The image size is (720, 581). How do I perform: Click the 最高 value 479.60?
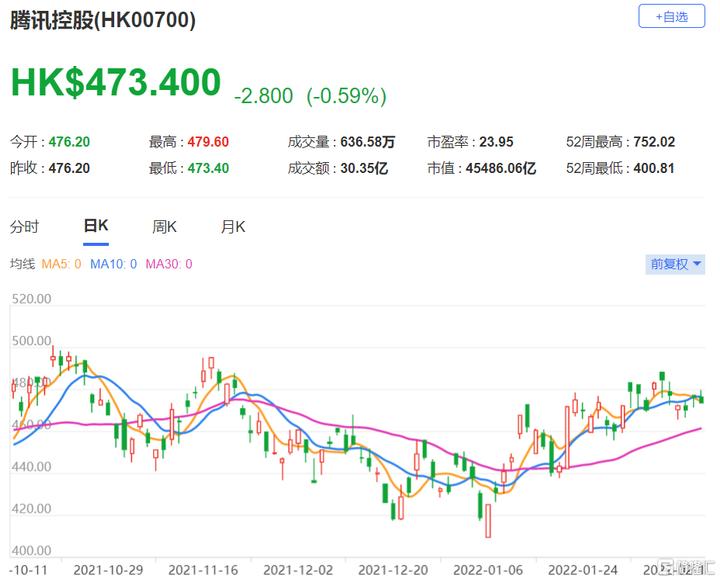pyautogui.click(x=208, y=141)
